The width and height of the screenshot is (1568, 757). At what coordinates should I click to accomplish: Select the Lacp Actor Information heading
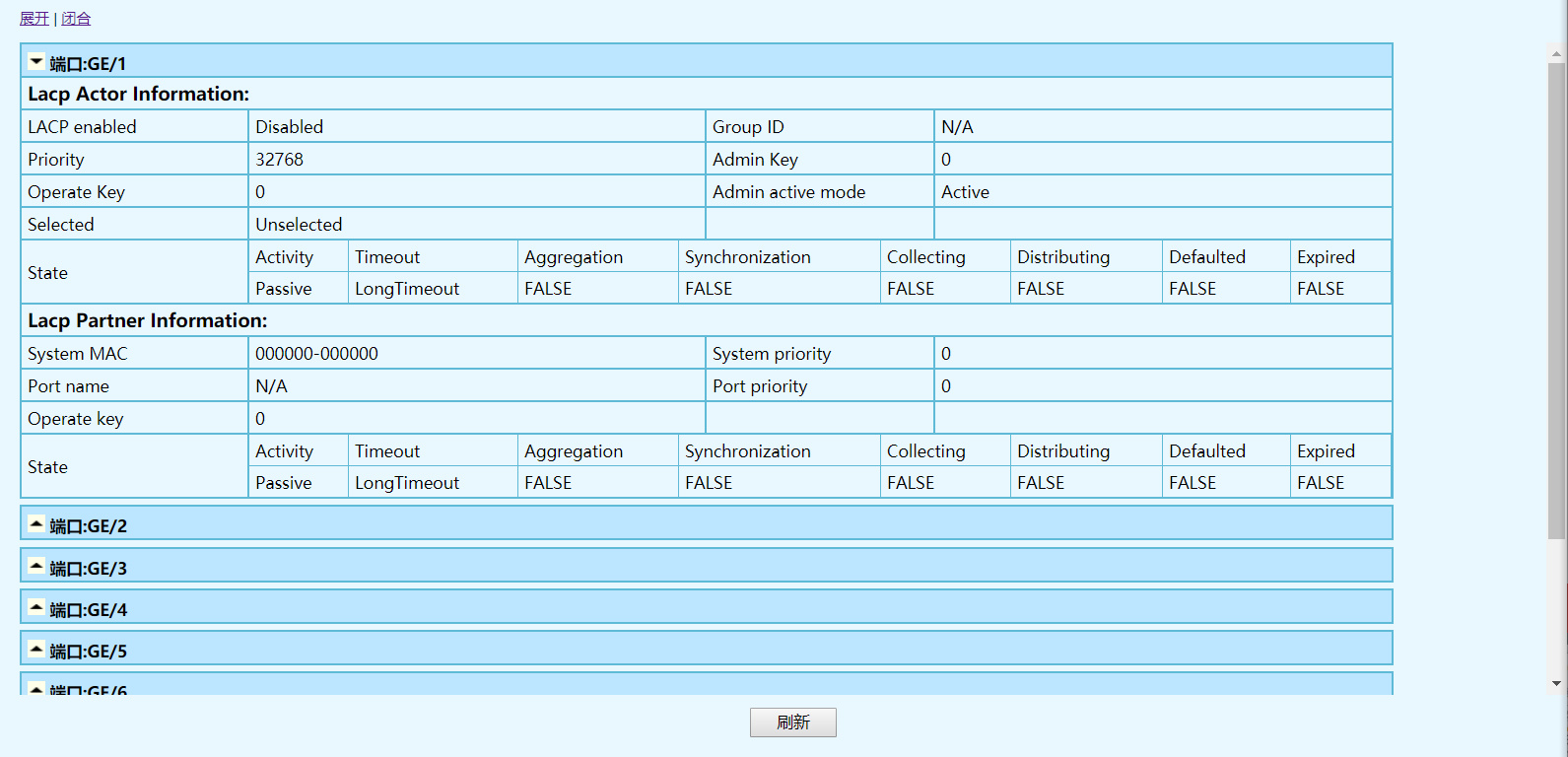click(x=138, y=94)
